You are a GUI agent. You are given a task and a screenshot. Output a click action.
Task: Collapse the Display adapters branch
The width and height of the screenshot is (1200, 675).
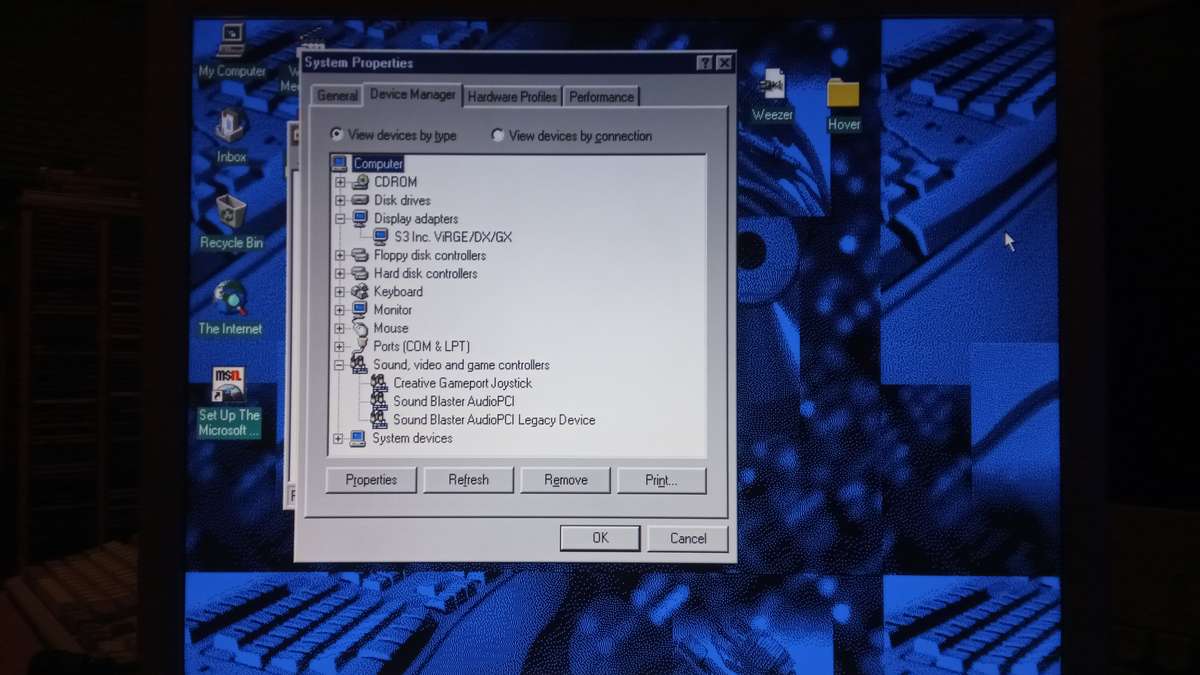338,218
